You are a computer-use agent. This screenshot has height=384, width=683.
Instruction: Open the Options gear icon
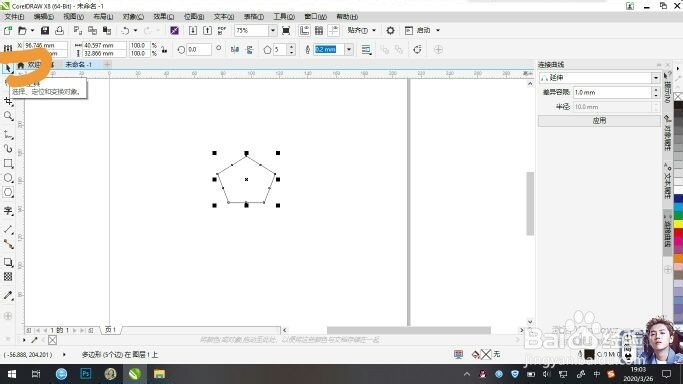coord(390,30)
